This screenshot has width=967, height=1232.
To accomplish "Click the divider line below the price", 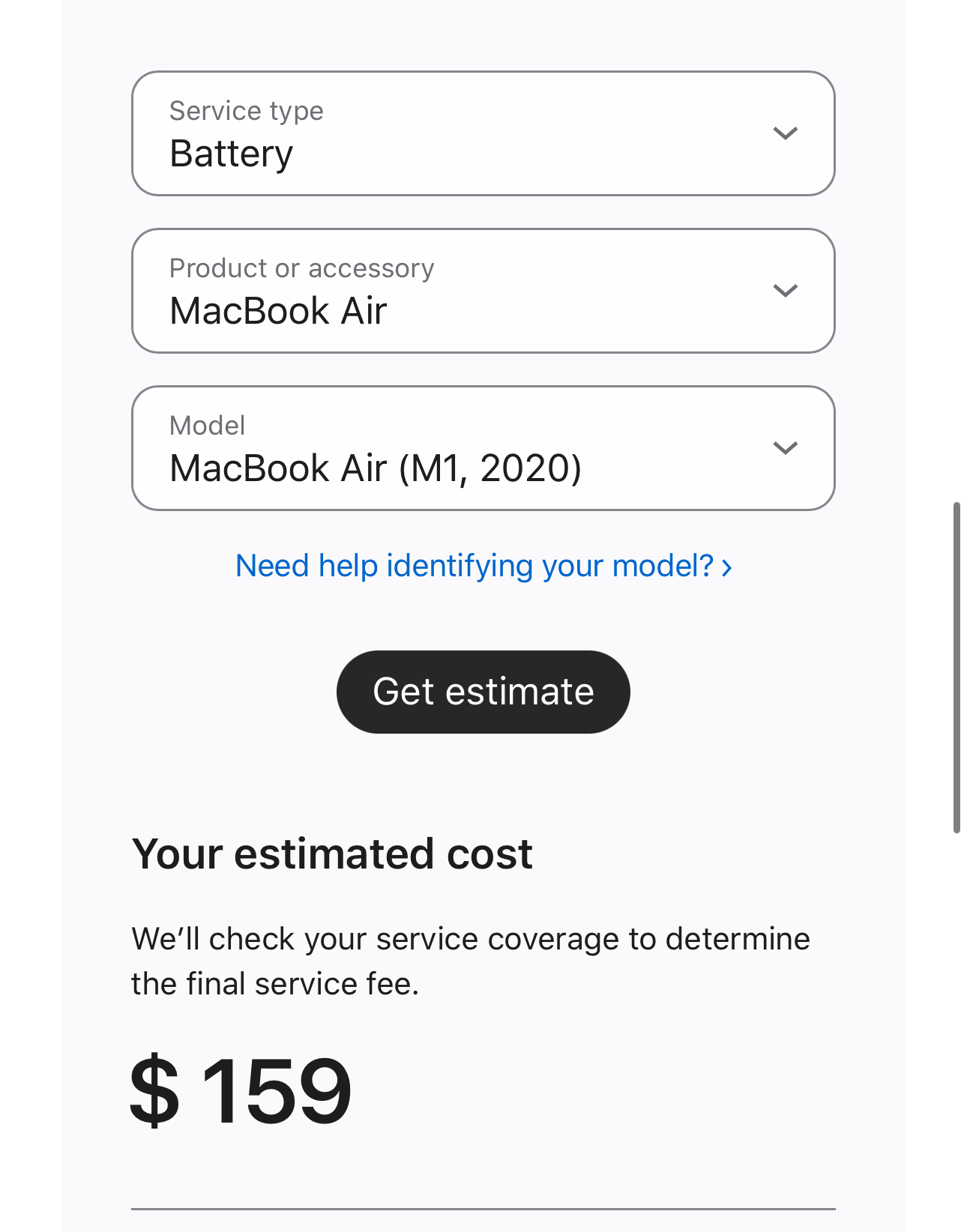I will point(483,1209).
